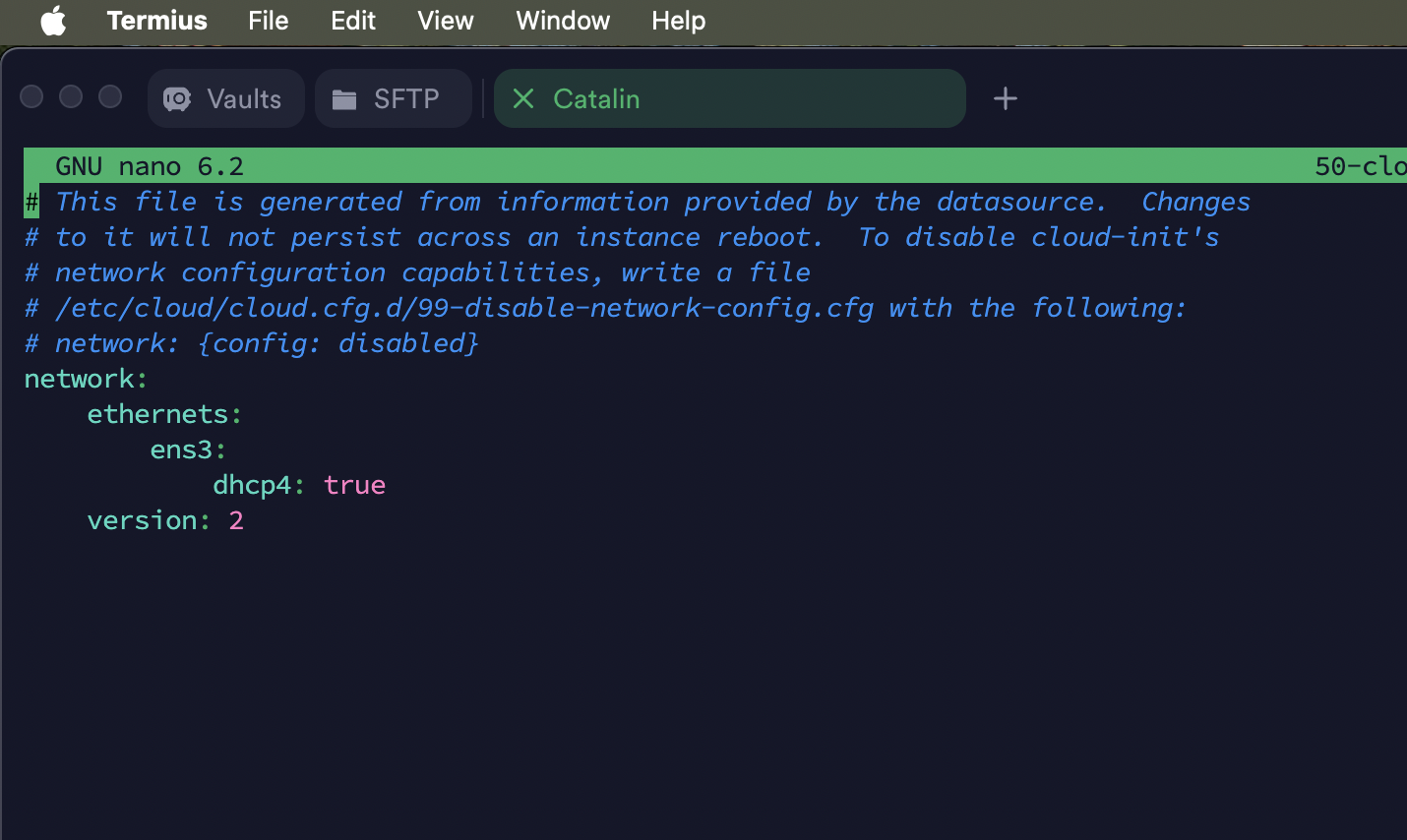1407x840 pixels.
Task: Click the Vaults host icon
Action: [177, 98]
